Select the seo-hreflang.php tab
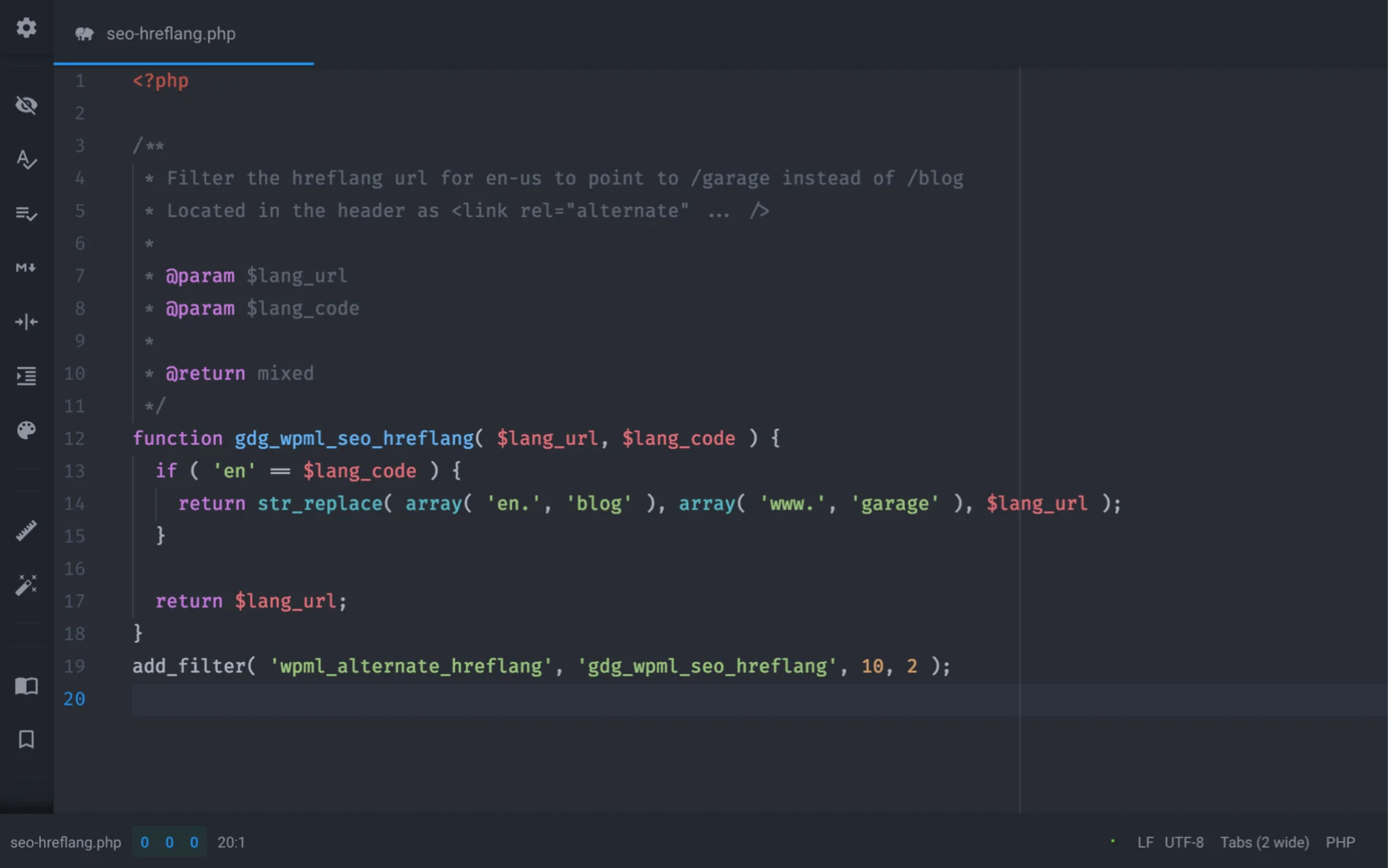Image resolution: width=1388 pixels, height=868 pixels. point(171,33)
